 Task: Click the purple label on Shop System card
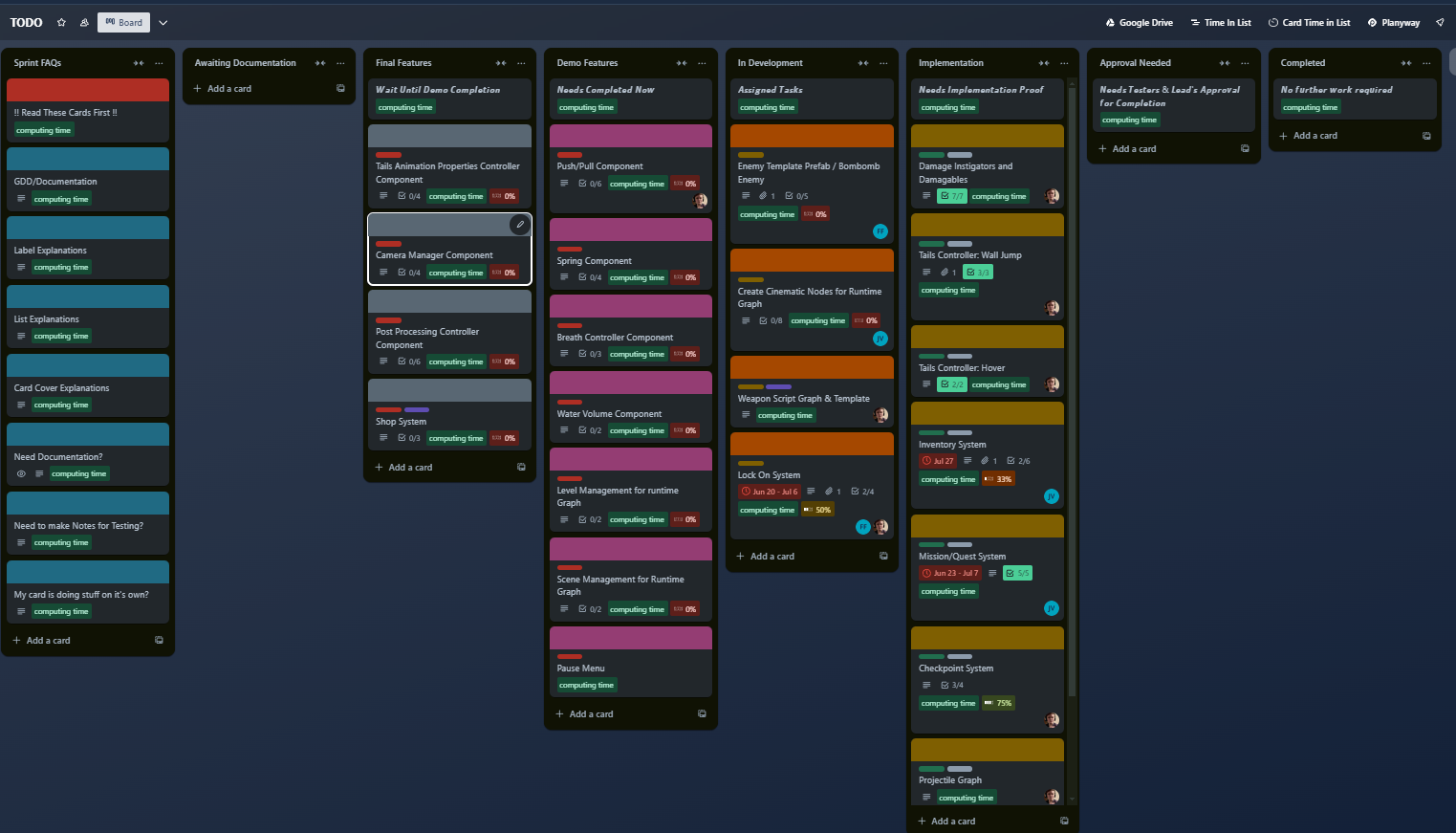pyautogui.click(x=417, y=409)
